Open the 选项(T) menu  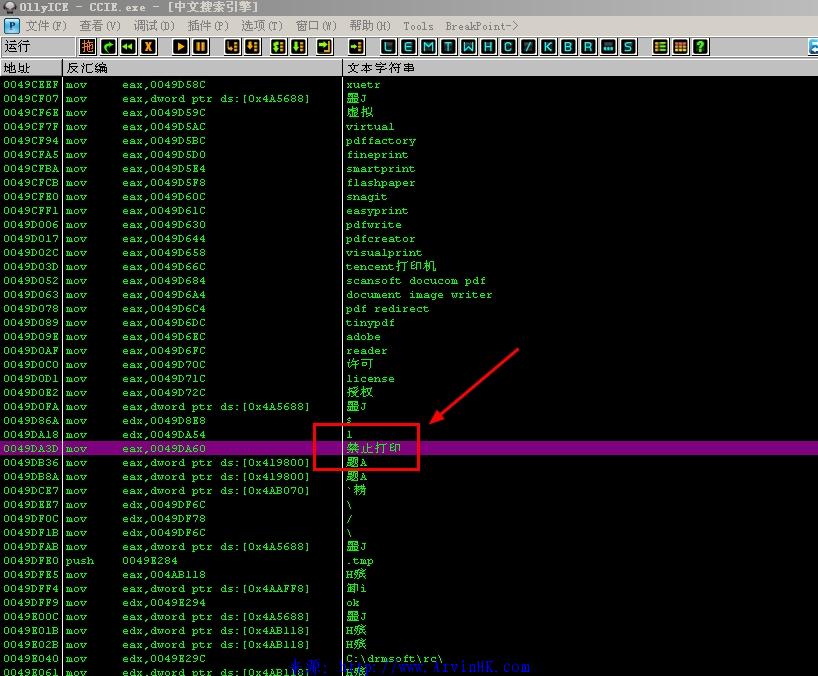[x=262, y=26]
